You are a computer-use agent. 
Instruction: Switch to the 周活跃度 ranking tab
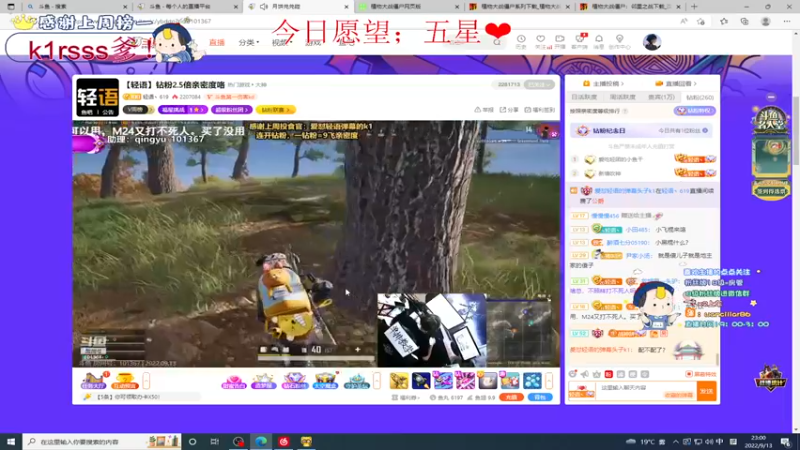(622, 97)
